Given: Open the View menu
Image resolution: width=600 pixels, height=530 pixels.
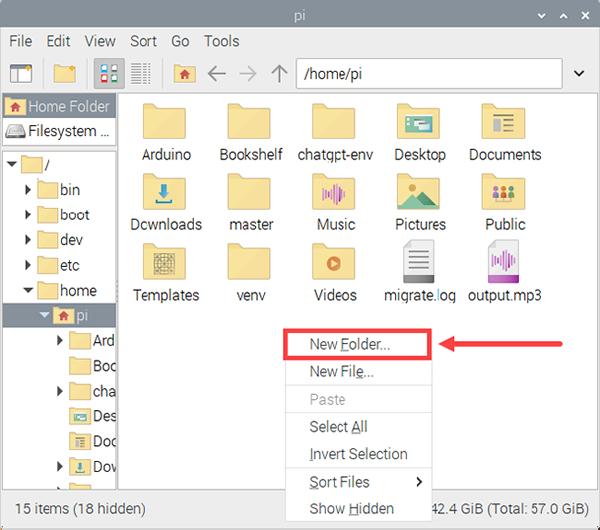Looking at the screenshot, I should tap(100, 41).
